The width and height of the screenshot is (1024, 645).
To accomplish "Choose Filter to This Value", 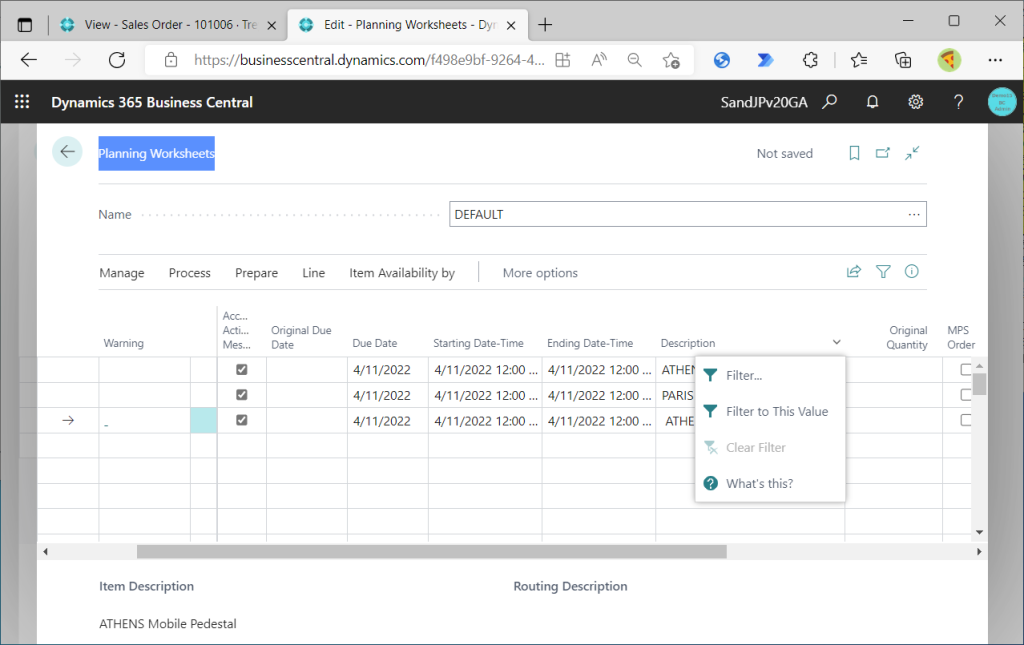I will 771,411.
